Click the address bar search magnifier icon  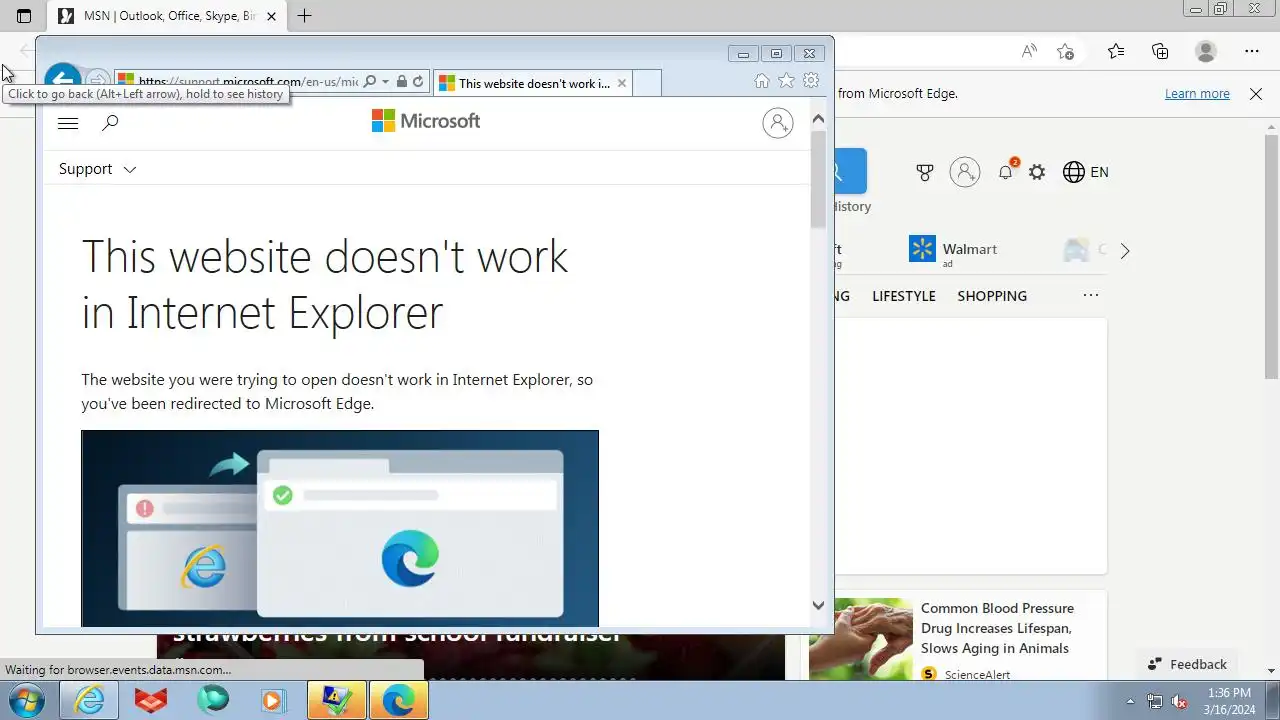[x=370, y=82]
